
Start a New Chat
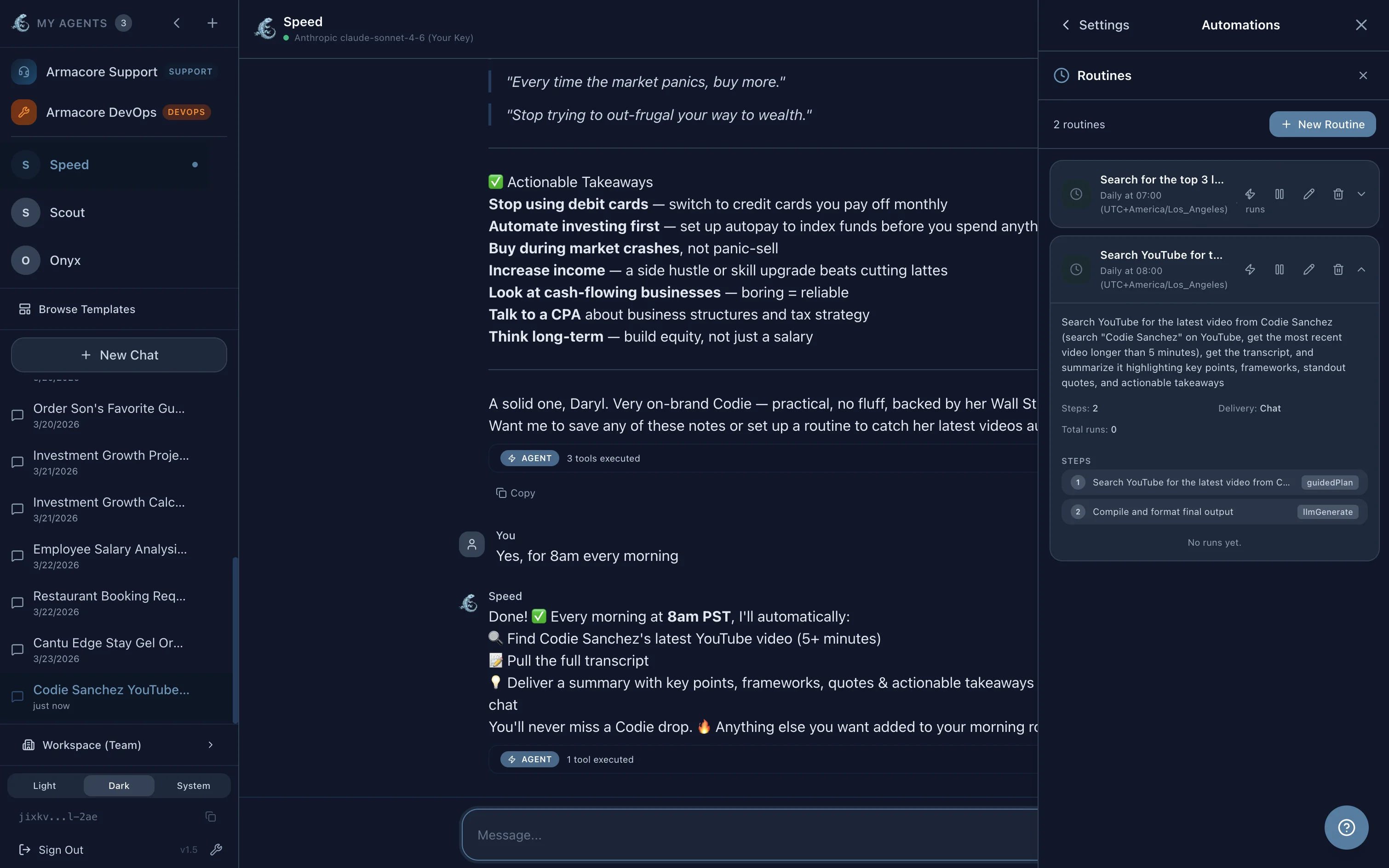tap(119, 355)
